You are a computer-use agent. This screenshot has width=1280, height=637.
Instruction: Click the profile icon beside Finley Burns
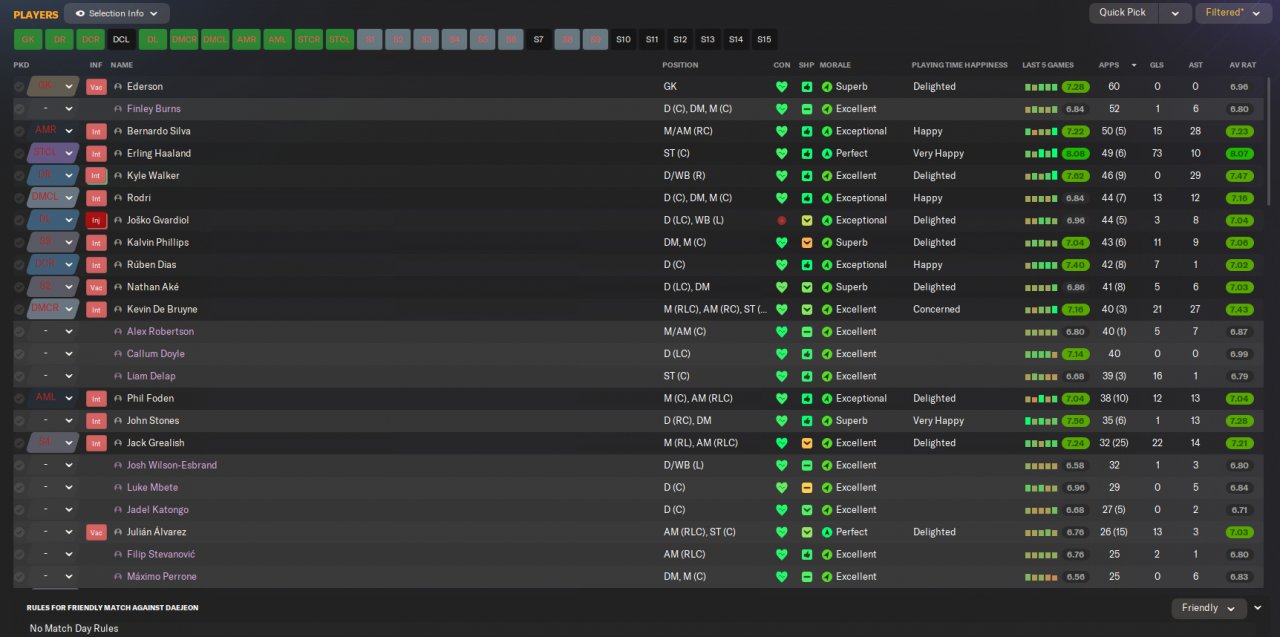pos(119,109)
